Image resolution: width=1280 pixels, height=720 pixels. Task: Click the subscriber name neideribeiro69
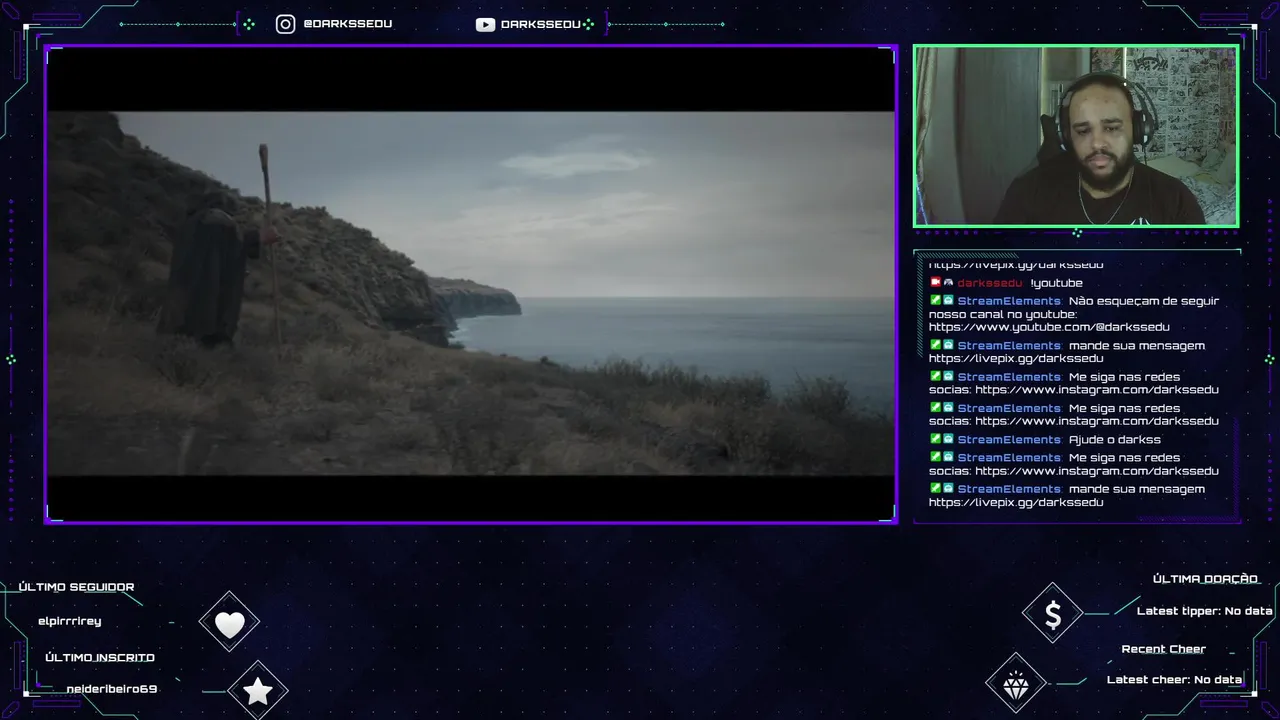(x=112, y=689)
